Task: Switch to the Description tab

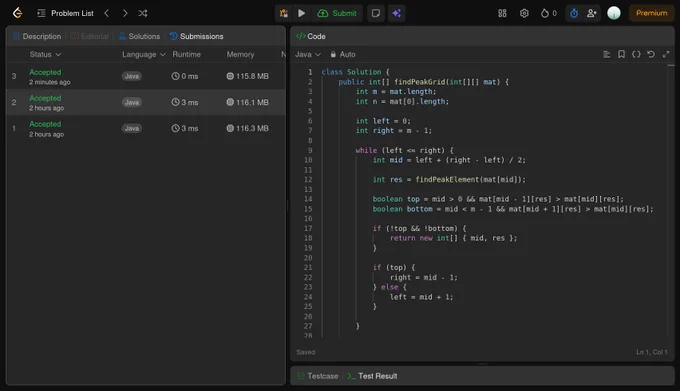Action: pos(37,36)
